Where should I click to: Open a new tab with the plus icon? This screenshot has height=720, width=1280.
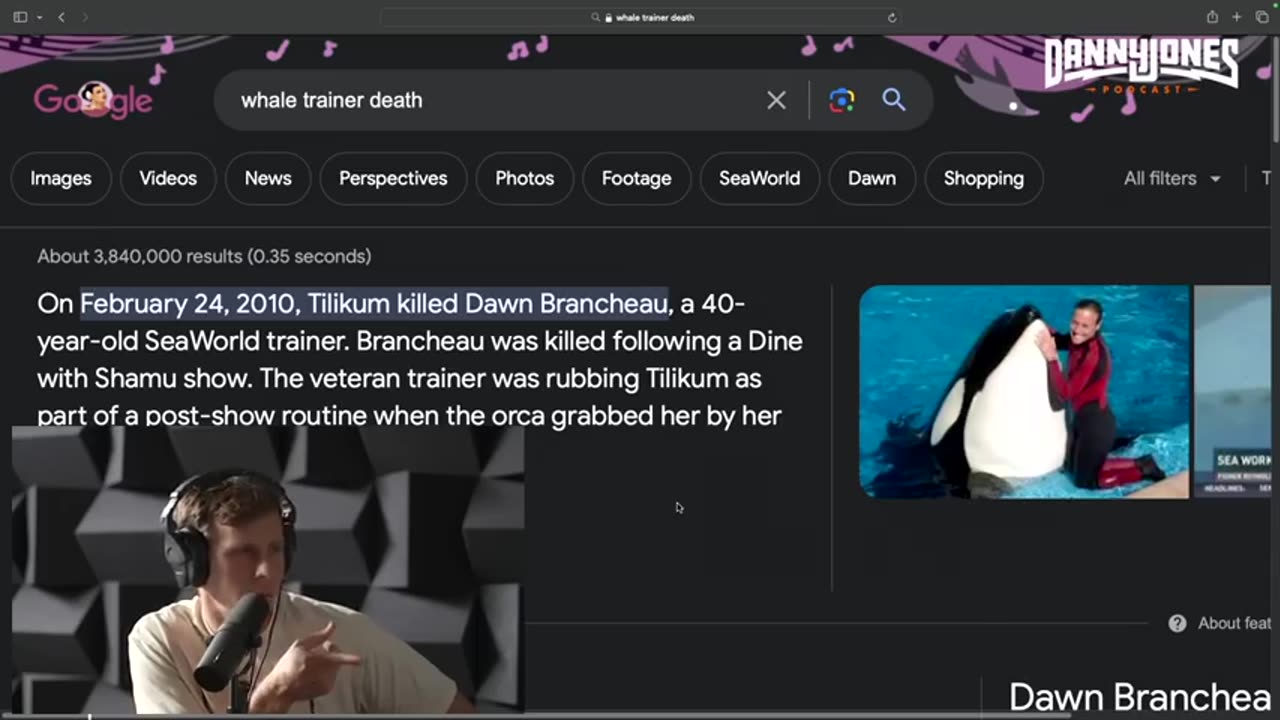pyautogui.click(x=1237, y=17)
